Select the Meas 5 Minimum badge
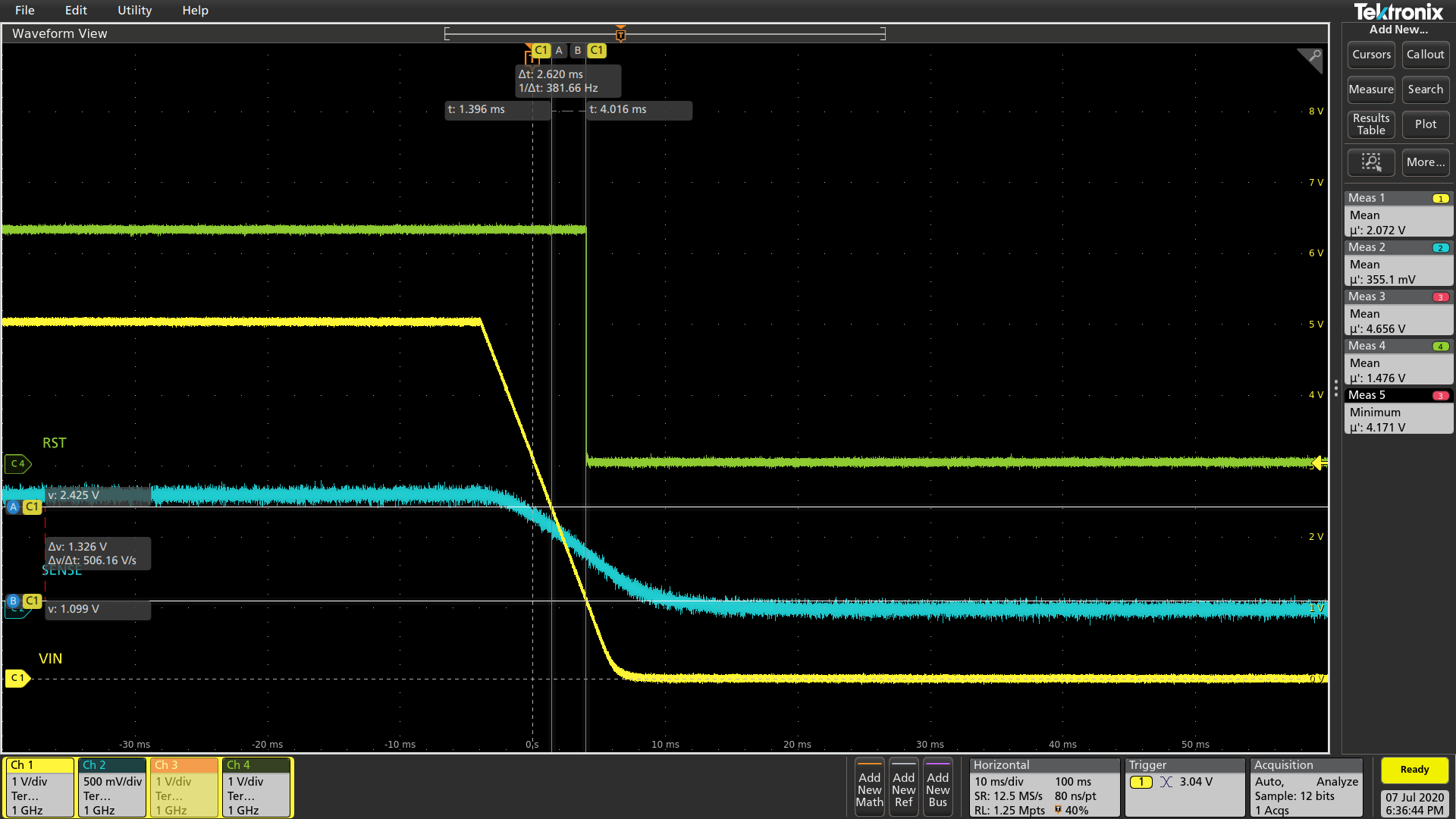 (1398, 412)
